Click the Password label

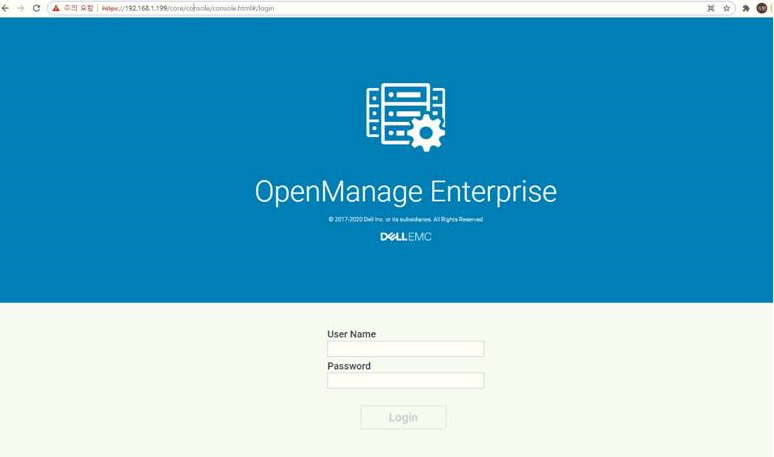click(x=349, y=366)
